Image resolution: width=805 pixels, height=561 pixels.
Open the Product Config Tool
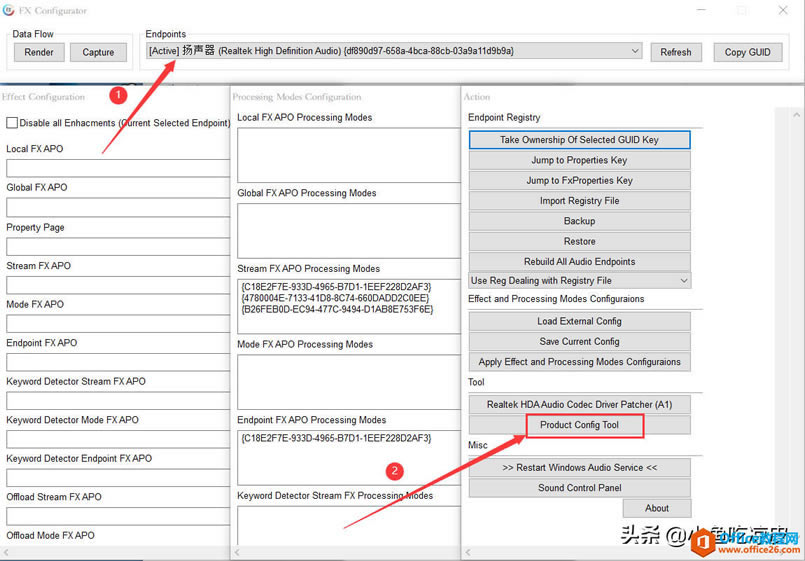(x=579, y=425)
